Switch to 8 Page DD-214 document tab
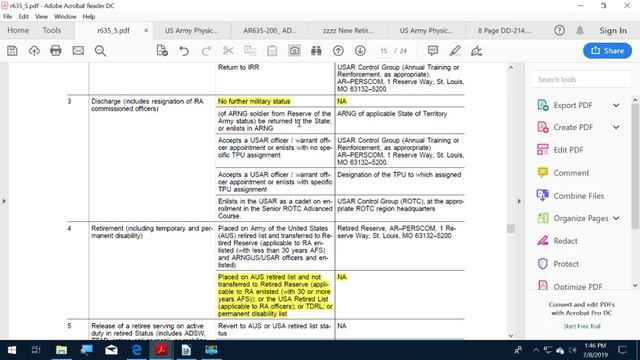The height and width of the screenshot is (360, 640). coord(504,31)
